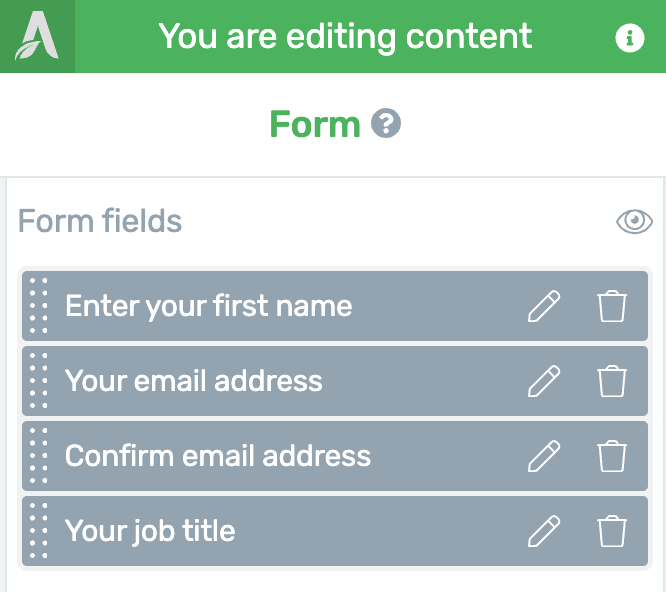
Task: Click the 'Form' panel title
Action: pyautogui.click(x=315, y=124)
